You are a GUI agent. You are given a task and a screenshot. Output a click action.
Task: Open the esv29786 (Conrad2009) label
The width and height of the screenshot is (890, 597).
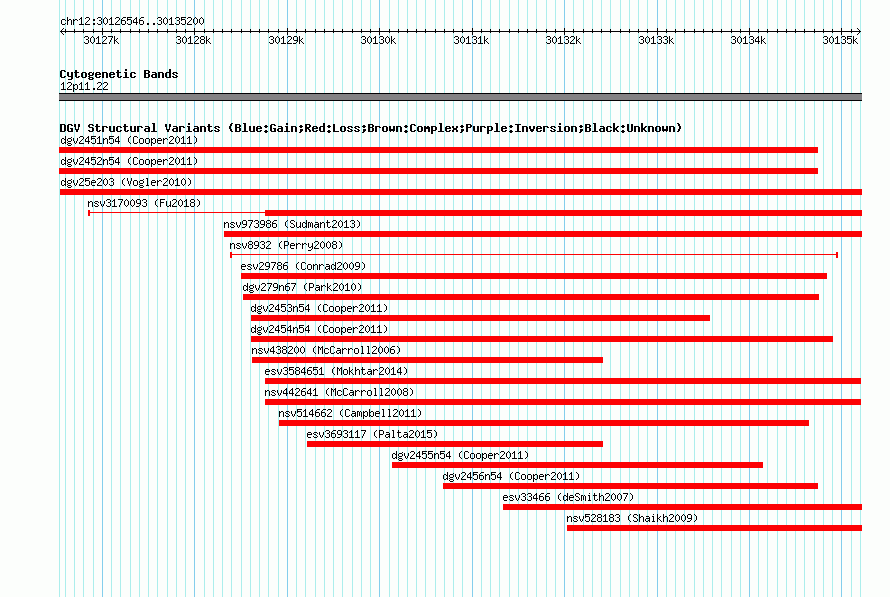303,266
